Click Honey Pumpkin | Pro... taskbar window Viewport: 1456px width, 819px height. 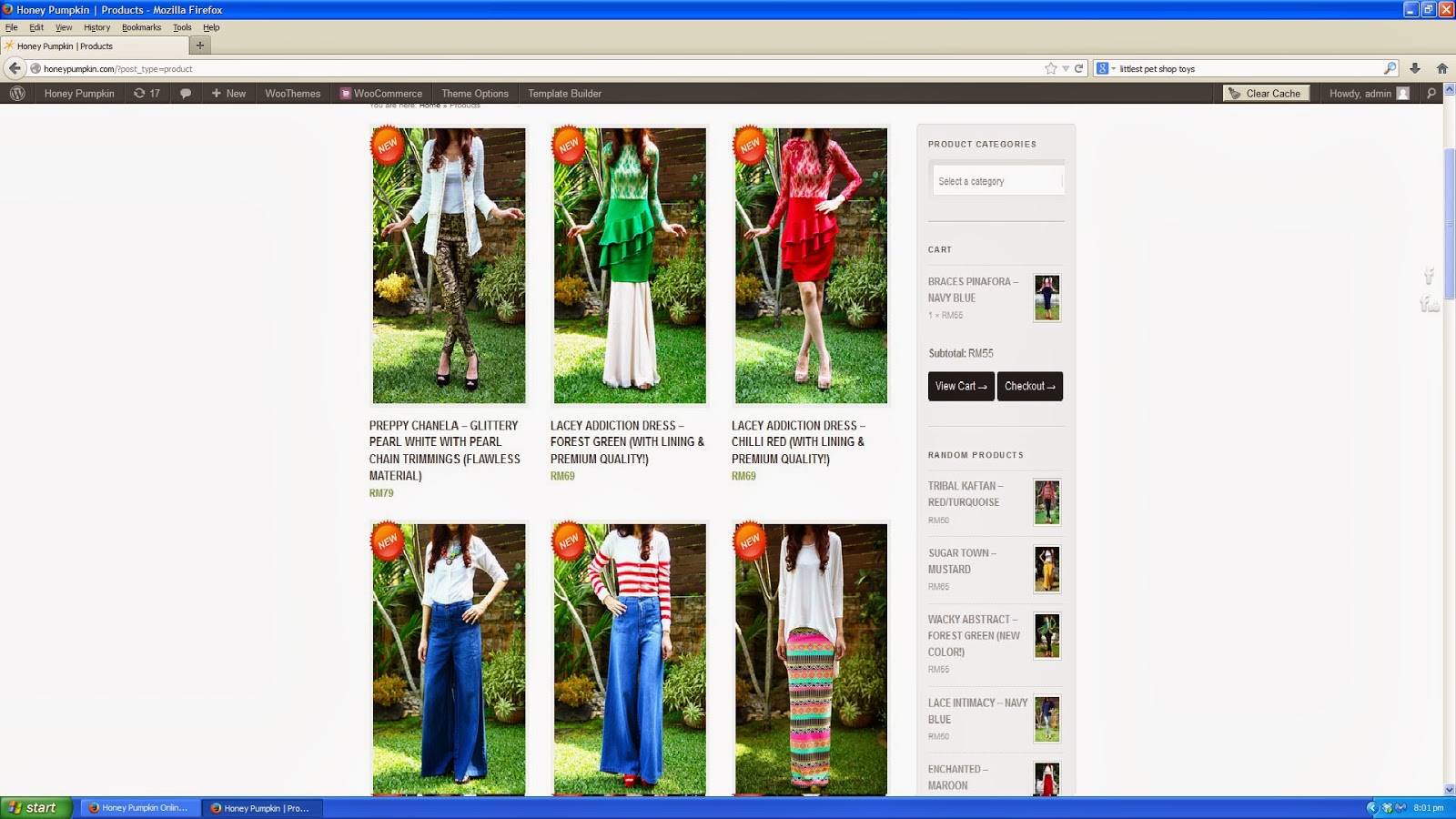coord(261,807)
